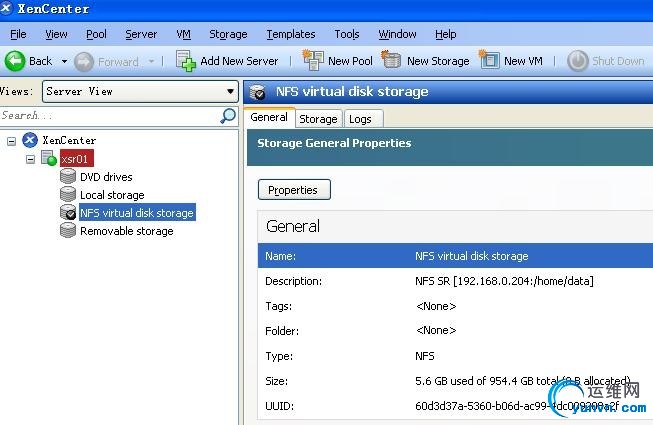Open the View menu
The image size is (653, 425).
pos(56,34)
